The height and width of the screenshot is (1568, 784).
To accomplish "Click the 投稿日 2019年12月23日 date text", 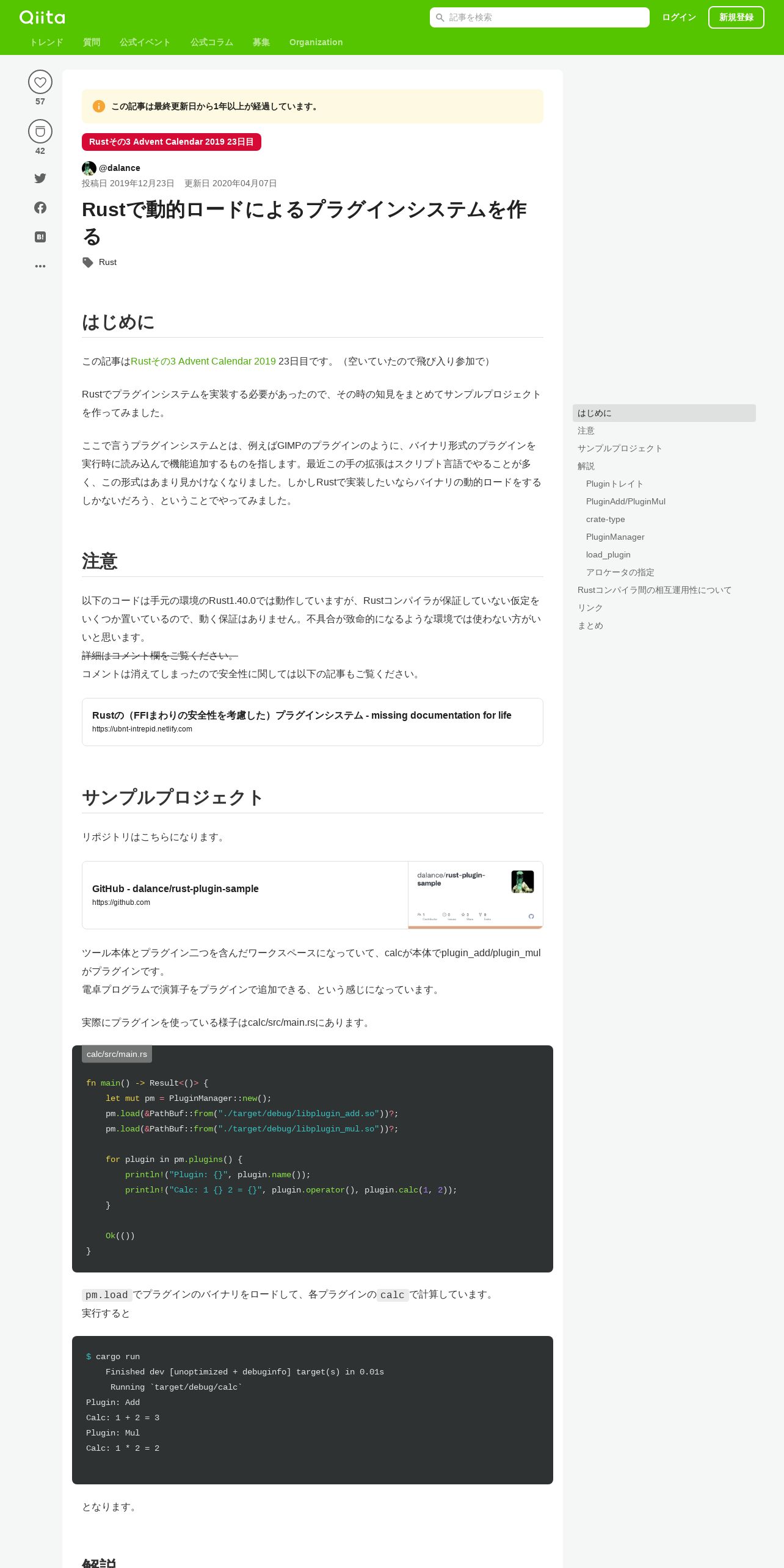I will tap(128, 184).
